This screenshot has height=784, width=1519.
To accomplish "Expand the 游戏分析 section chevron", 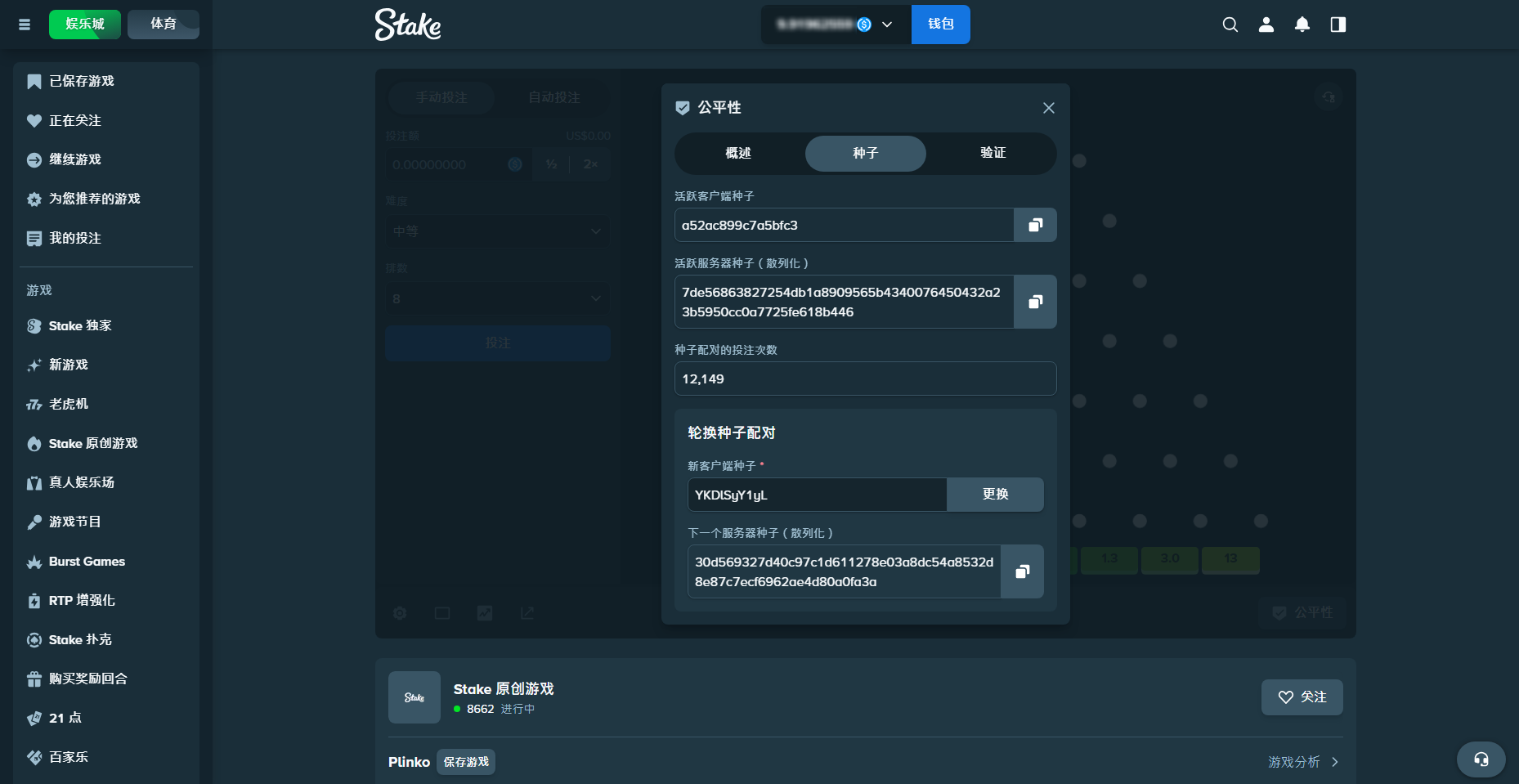I will click(1335, 762).
